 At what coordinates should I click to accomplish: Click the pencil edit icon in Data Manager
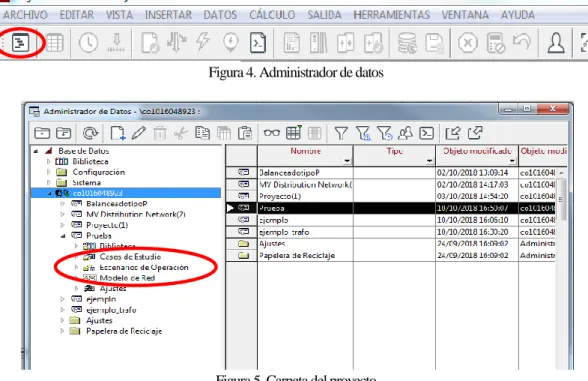tap(138, 133)
